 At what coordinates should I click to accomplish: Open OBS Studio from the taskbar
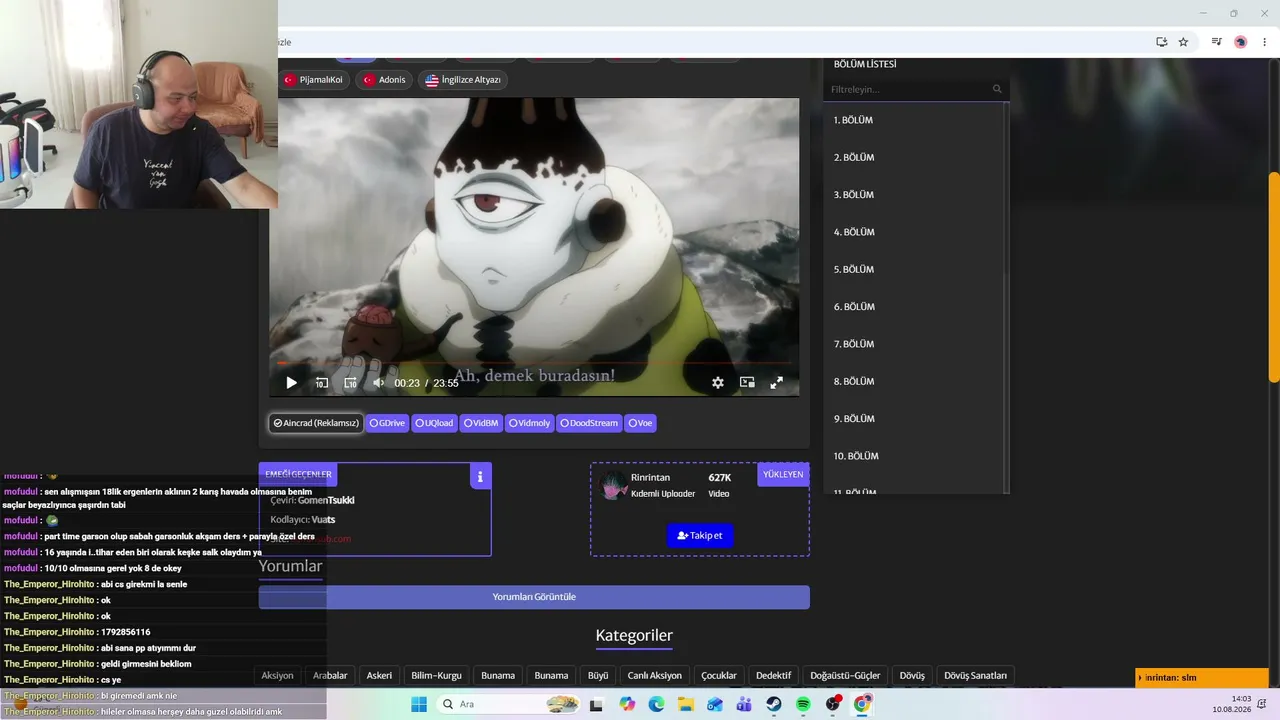(833, 704)
